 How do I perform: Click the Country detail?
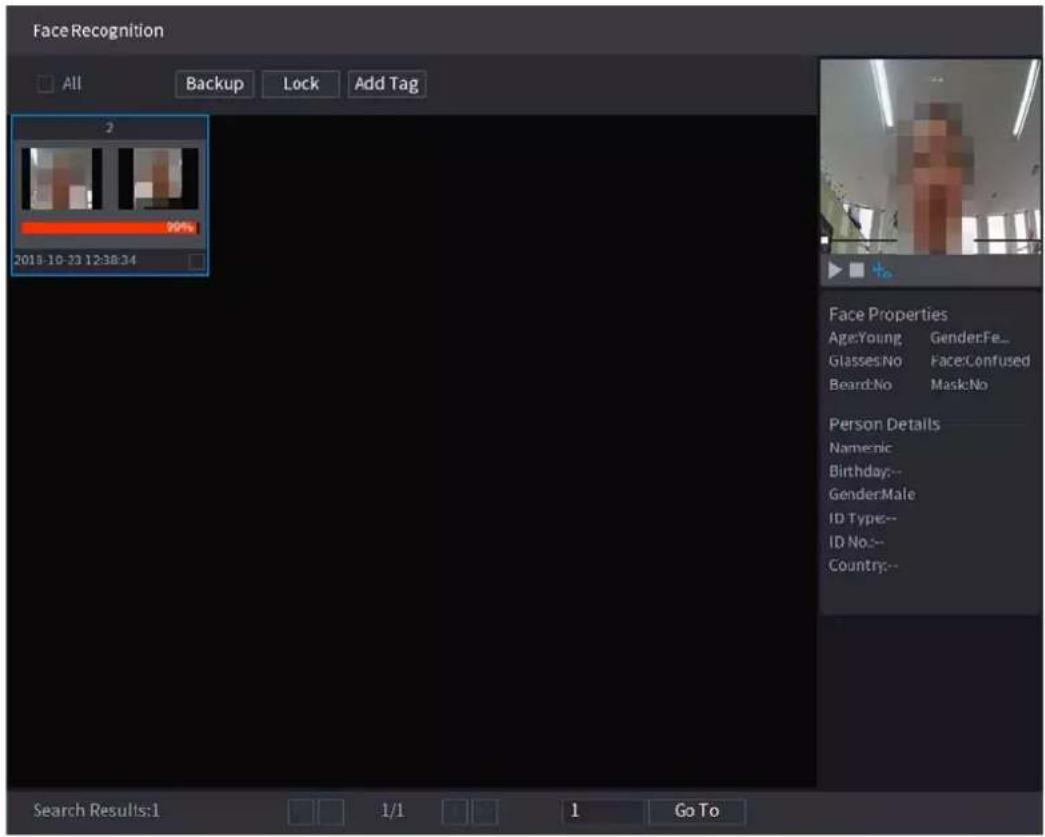[863, 565]
